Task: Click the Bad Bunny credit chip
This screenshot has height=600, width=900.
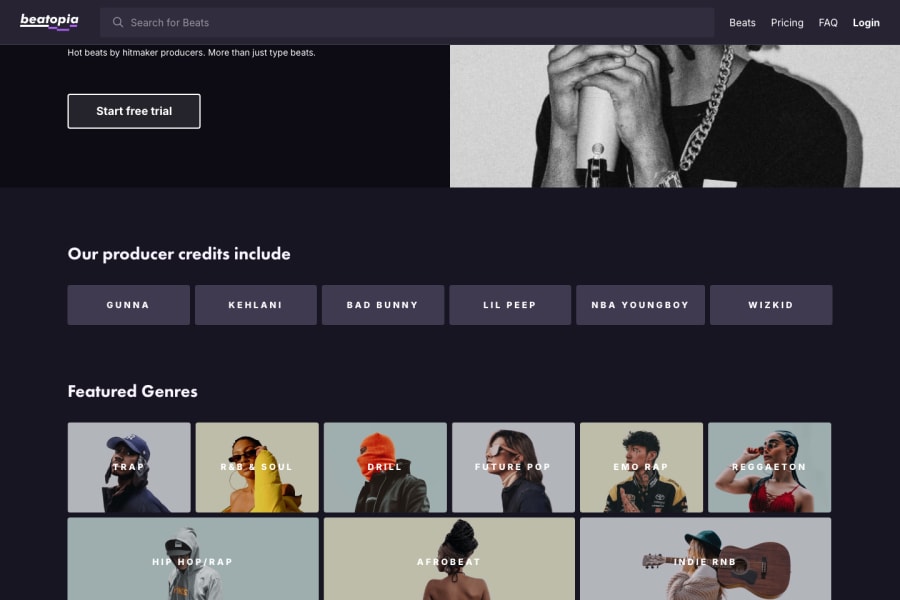Action: click(x=383, y=305)
